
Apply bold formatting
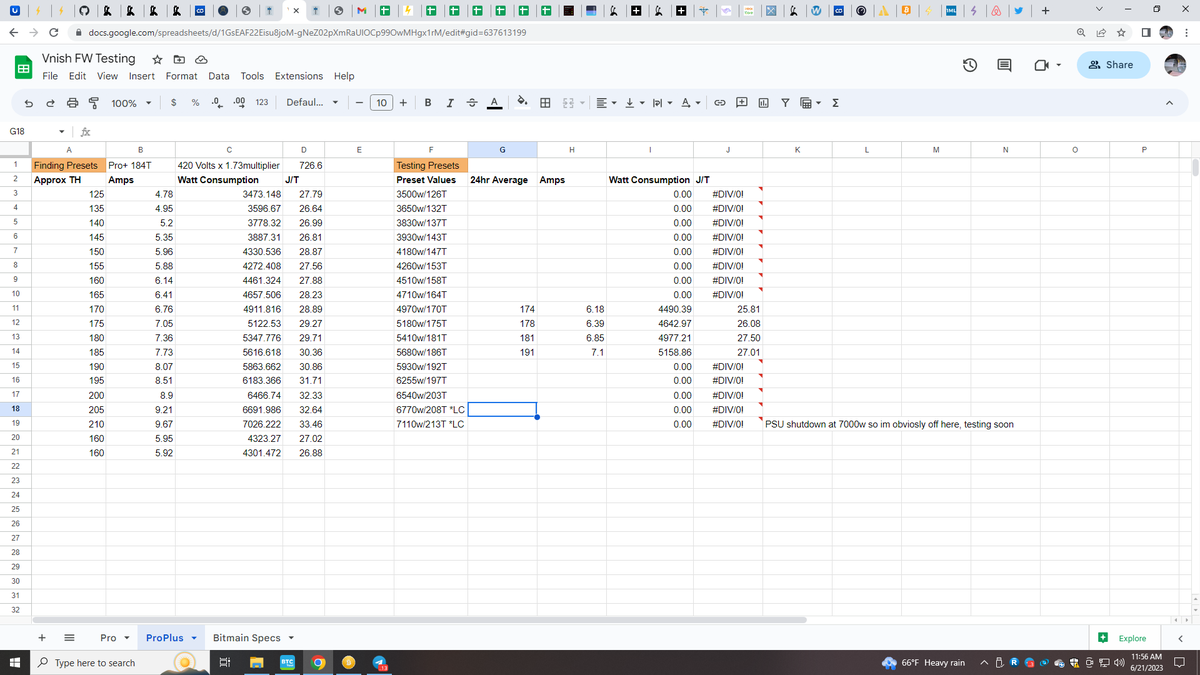pos(427,102)
